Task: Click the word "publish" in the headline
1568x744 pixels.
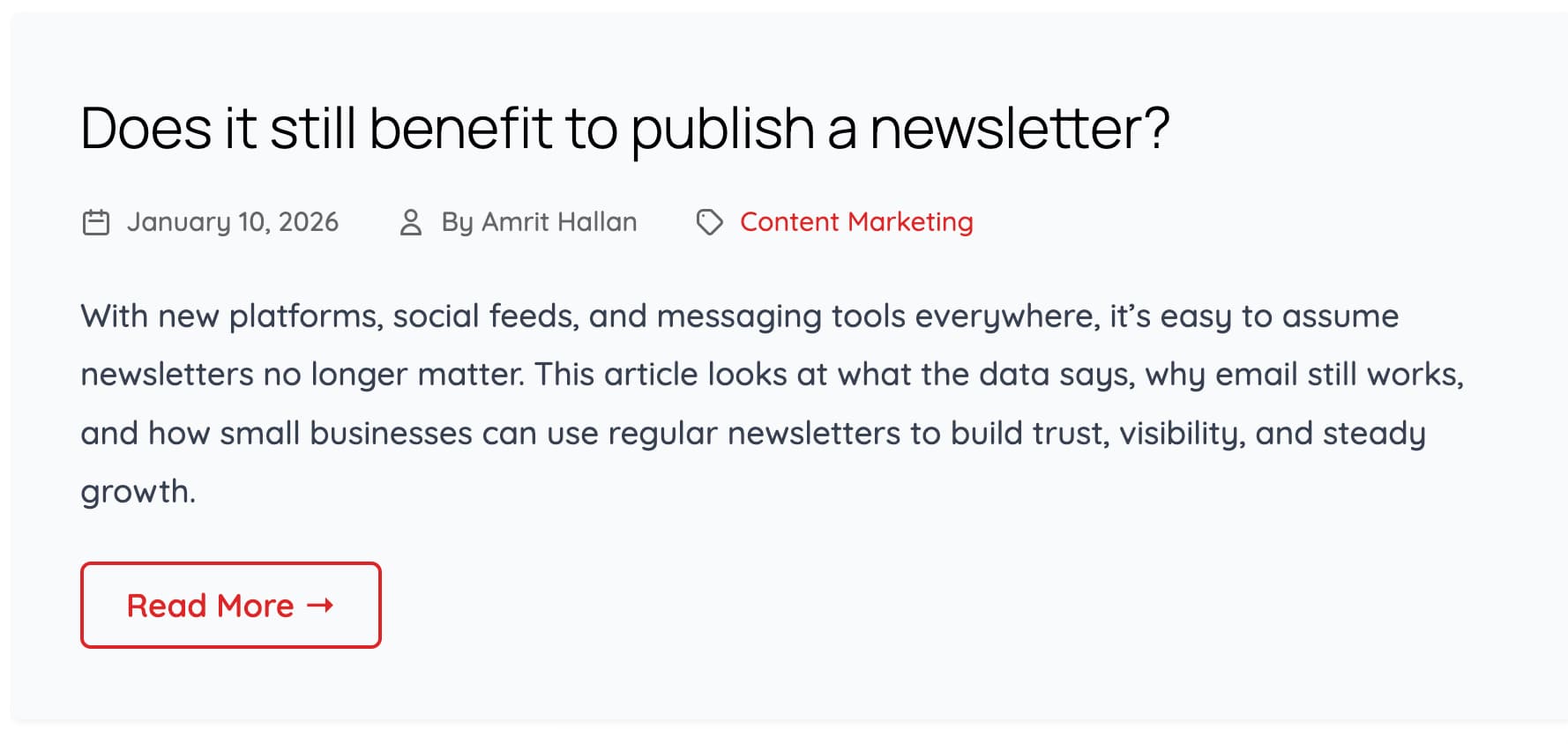Action: (x=723, y=129)
